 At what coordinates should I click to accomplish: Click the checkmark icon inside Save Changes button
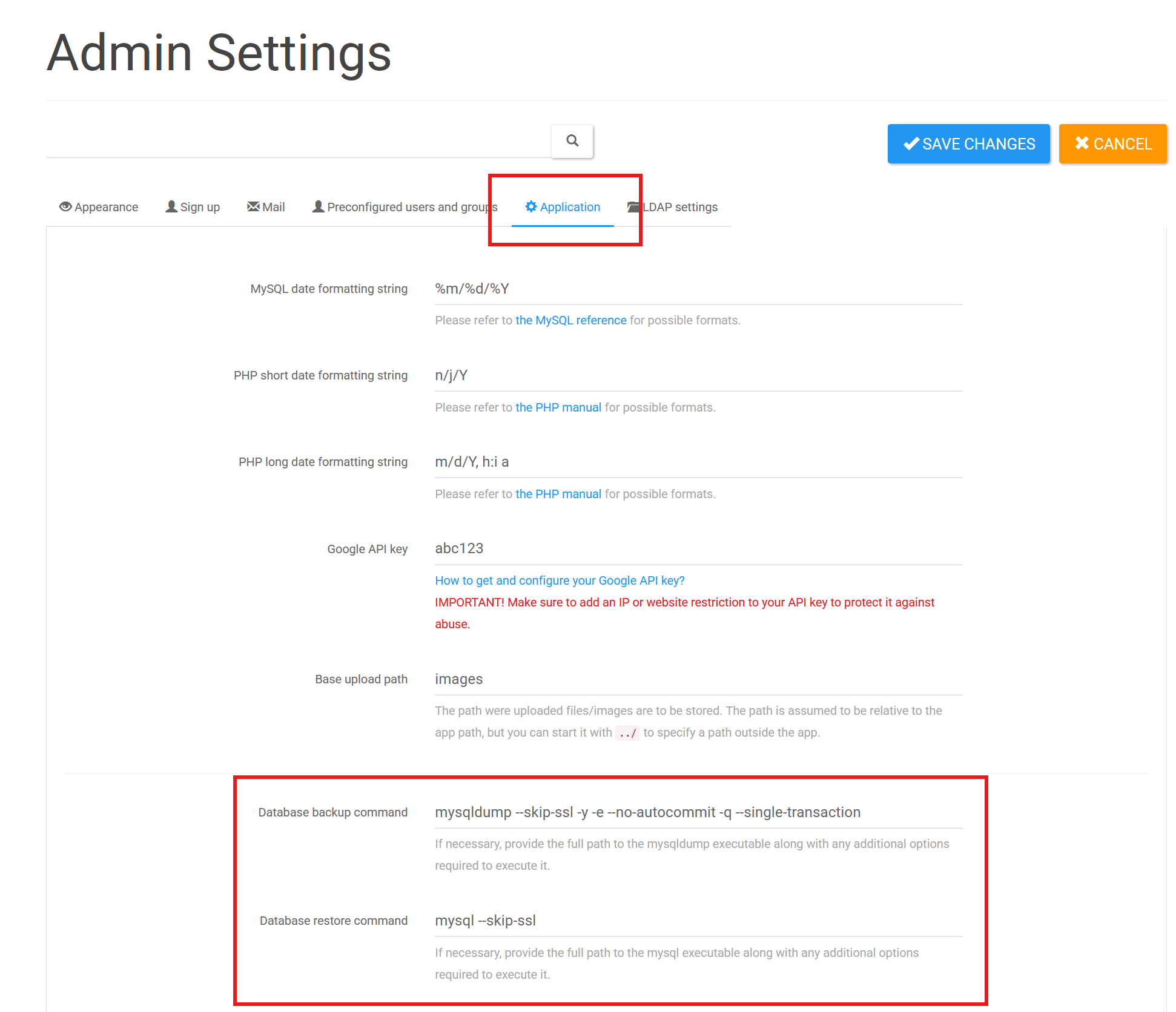911,143
